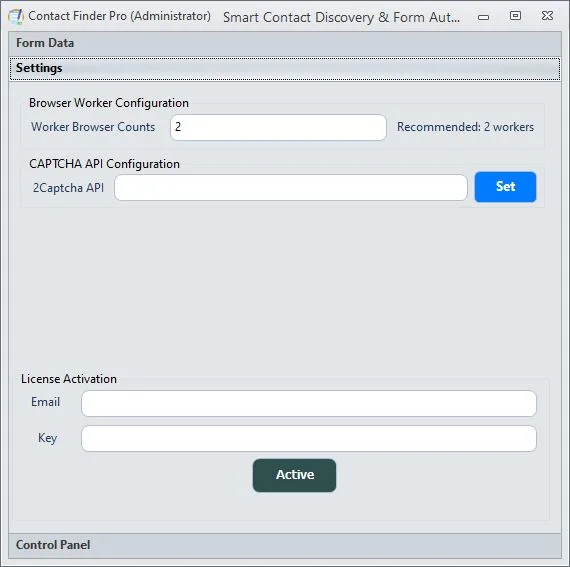This screenshot has width=570, height=567.
Task: Focus the Worker Browser Counts field
Action: click(x=278, y=127)
